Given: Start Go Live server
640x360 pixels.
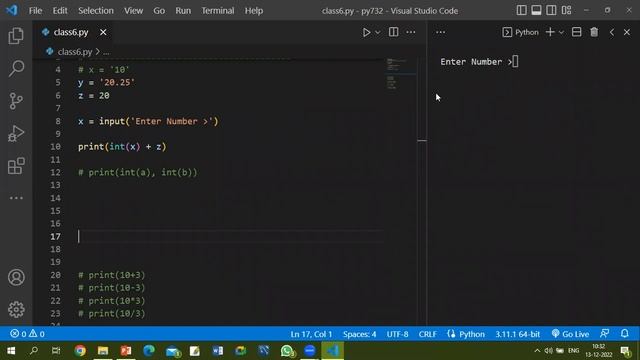Looking at the screenshot, I should click(570, 334).
